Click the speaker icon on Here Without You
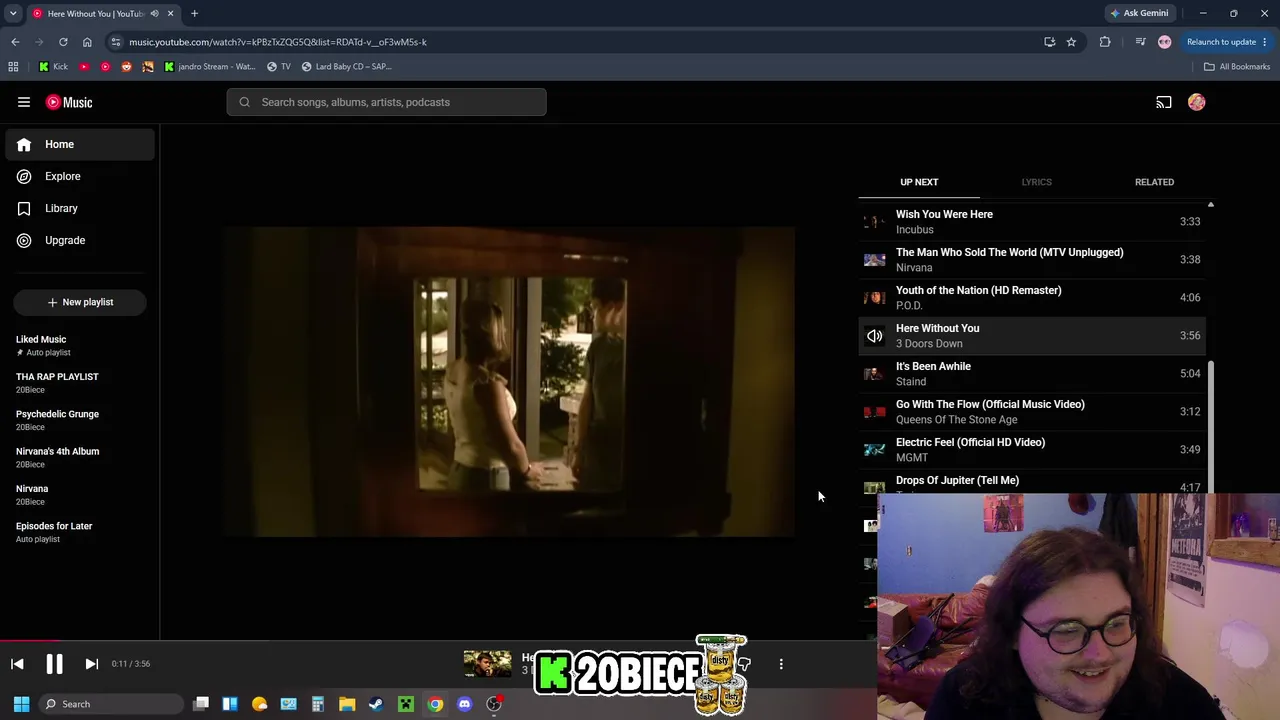The height and width of the screenshot is (720, 1280). click(x=875, y=336)
